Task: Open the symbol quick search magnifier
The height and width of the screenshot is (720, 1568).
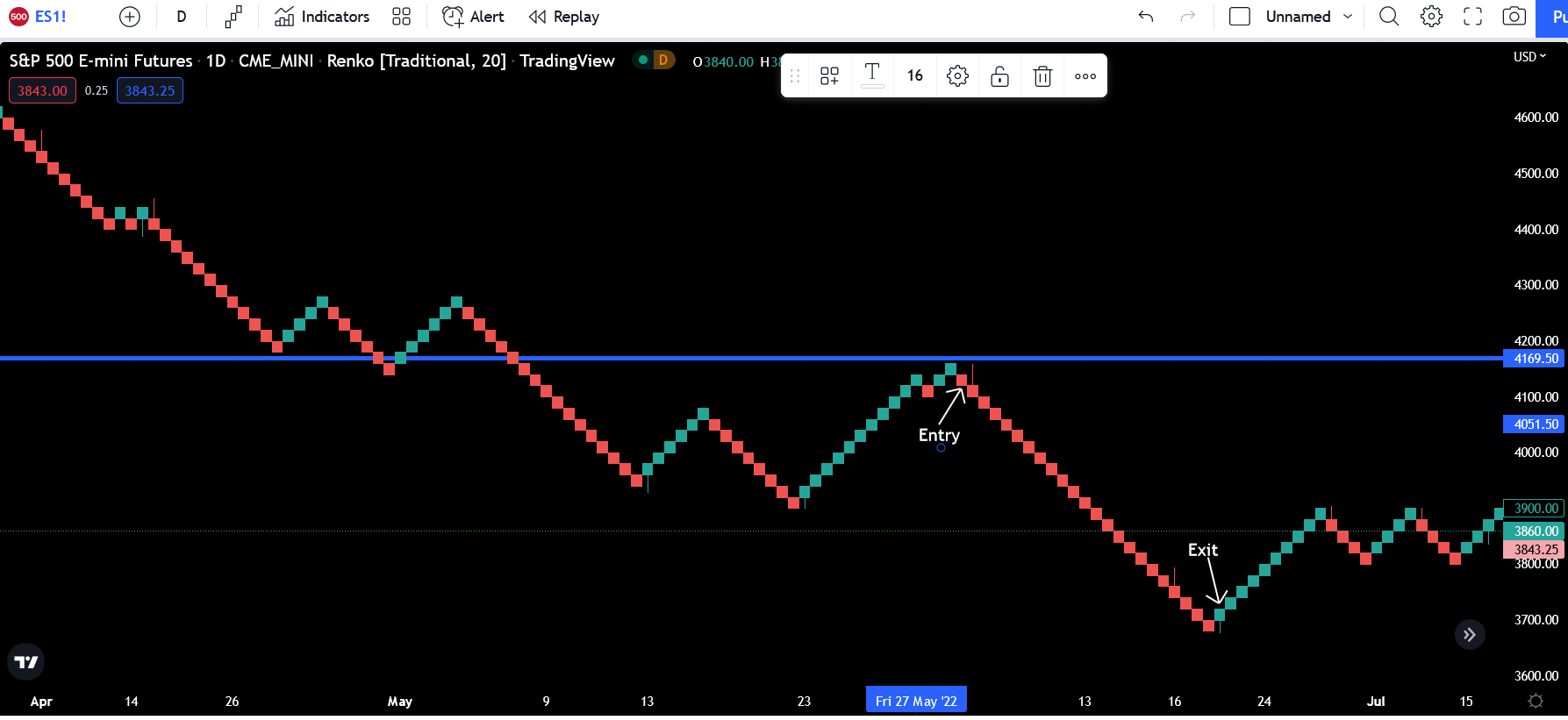Action: click(x=1388, y=17)
